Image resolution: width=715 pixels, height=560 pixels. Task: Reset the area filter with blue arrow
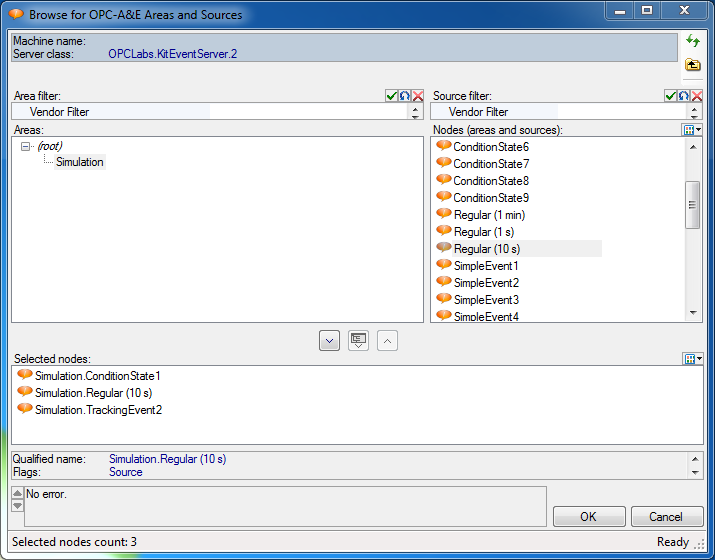[404, 96]
